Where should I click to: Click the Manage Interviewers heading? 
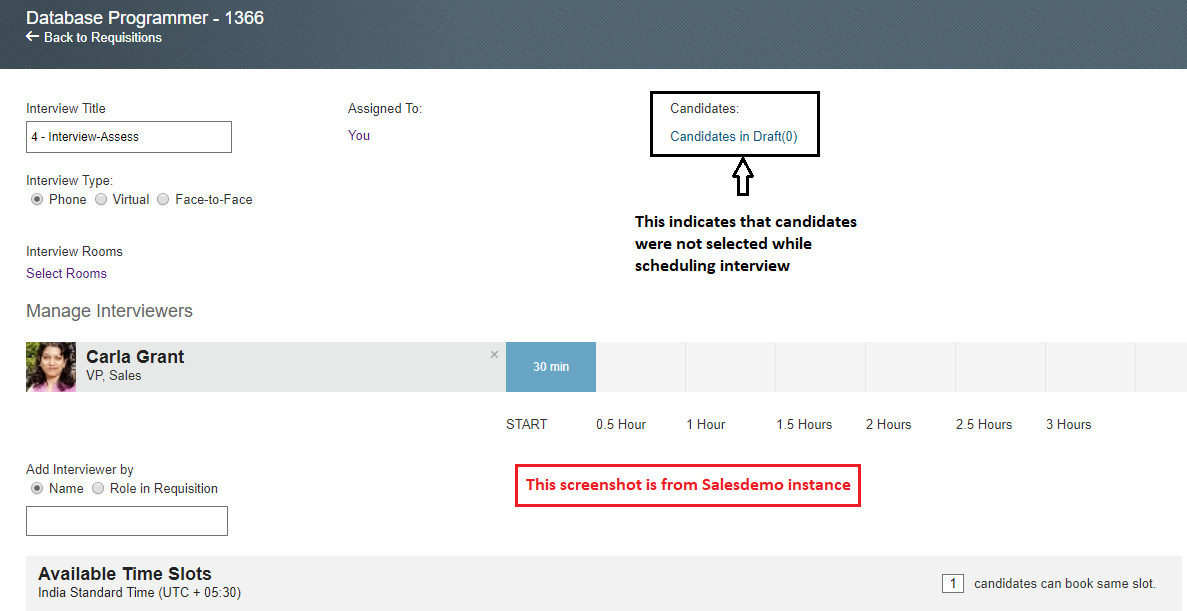(x=110, y=311)
